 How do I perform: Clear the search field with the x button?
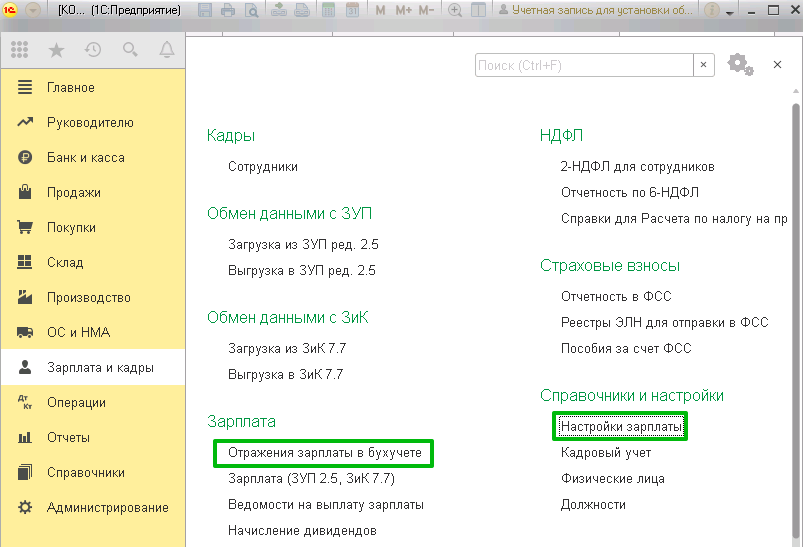tap(704, 65)
